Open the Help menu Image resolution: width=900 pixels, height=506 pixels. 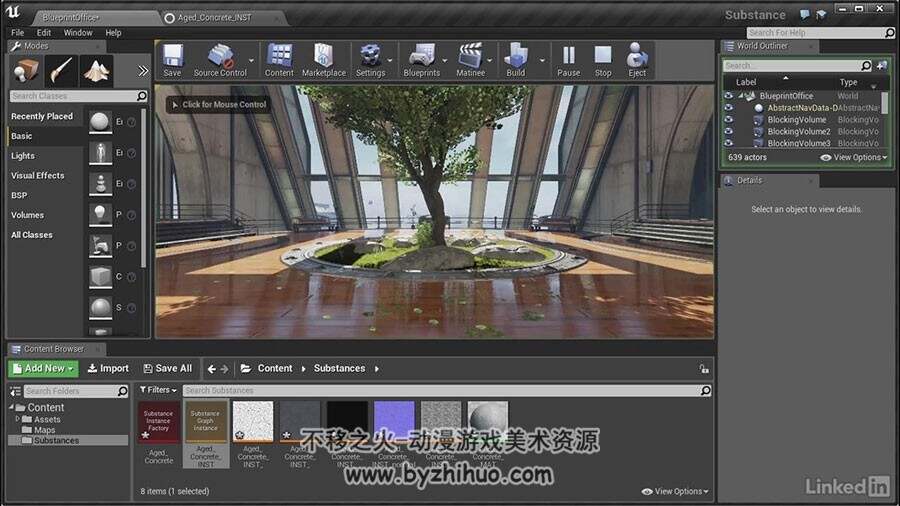(x=113, y=33)
